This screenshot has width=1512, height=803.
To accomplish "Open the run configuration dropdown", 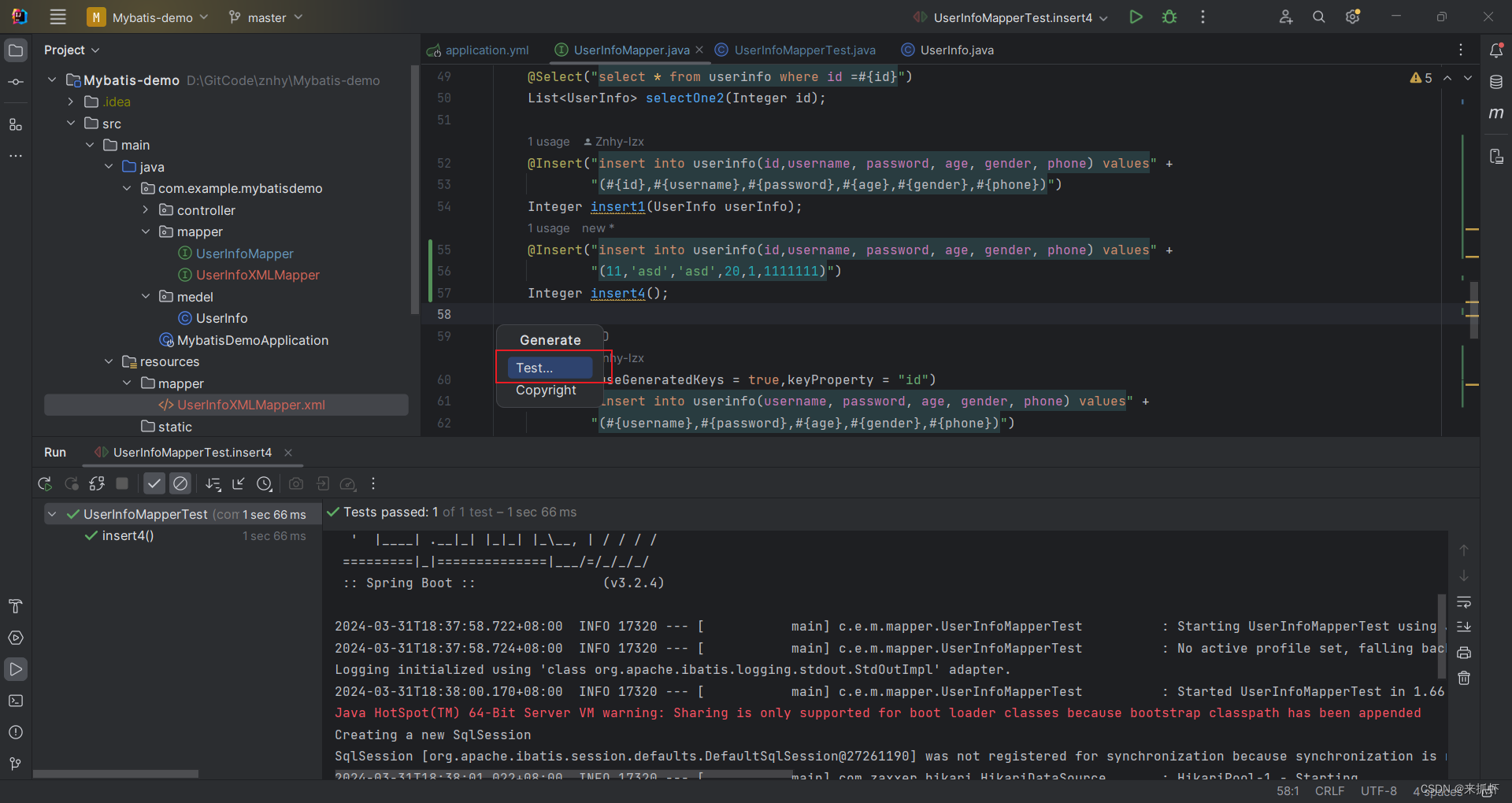I will coord(1011,17).
